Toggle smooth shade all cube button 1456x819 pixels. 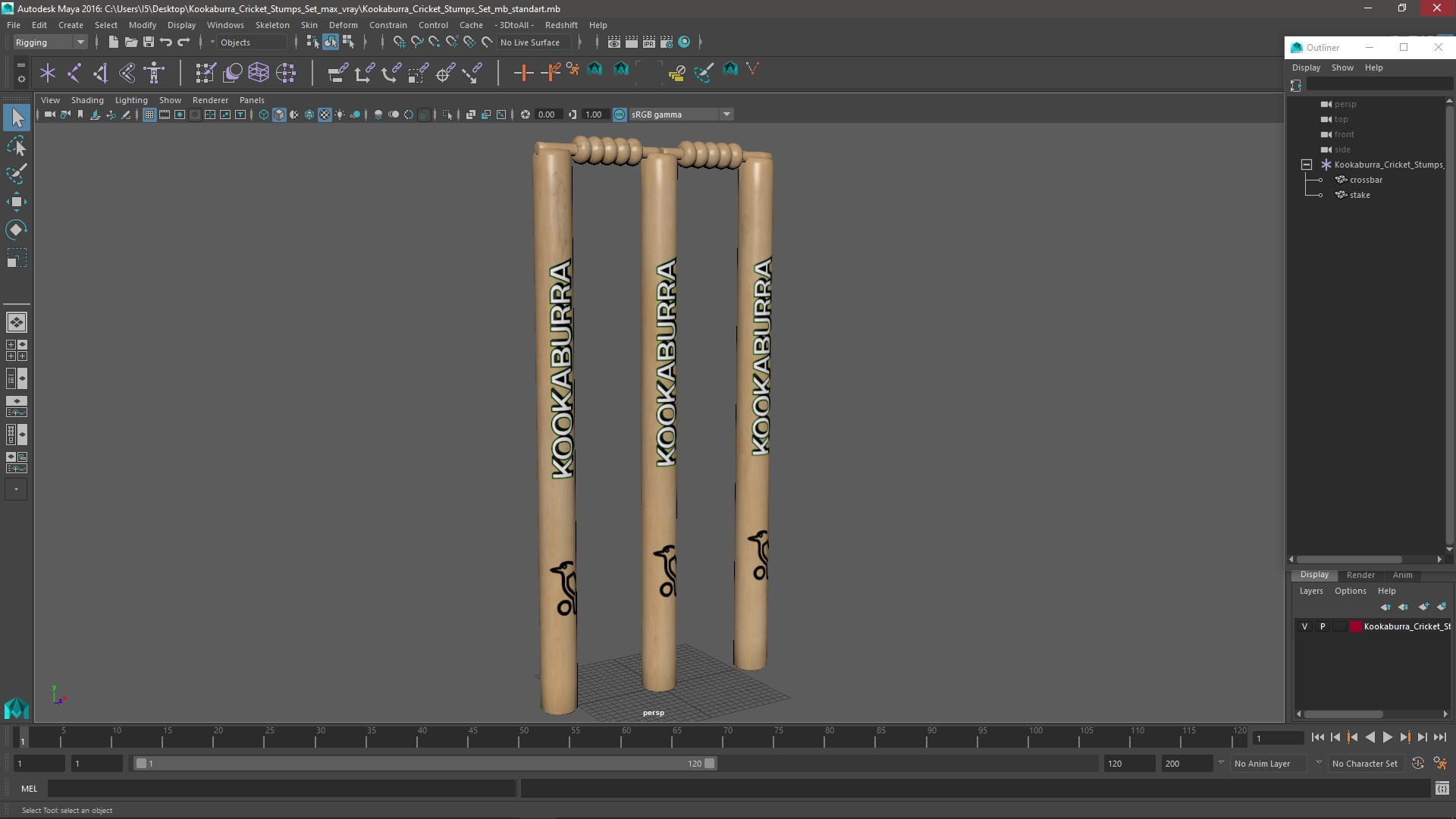click(x=279, y=115)
